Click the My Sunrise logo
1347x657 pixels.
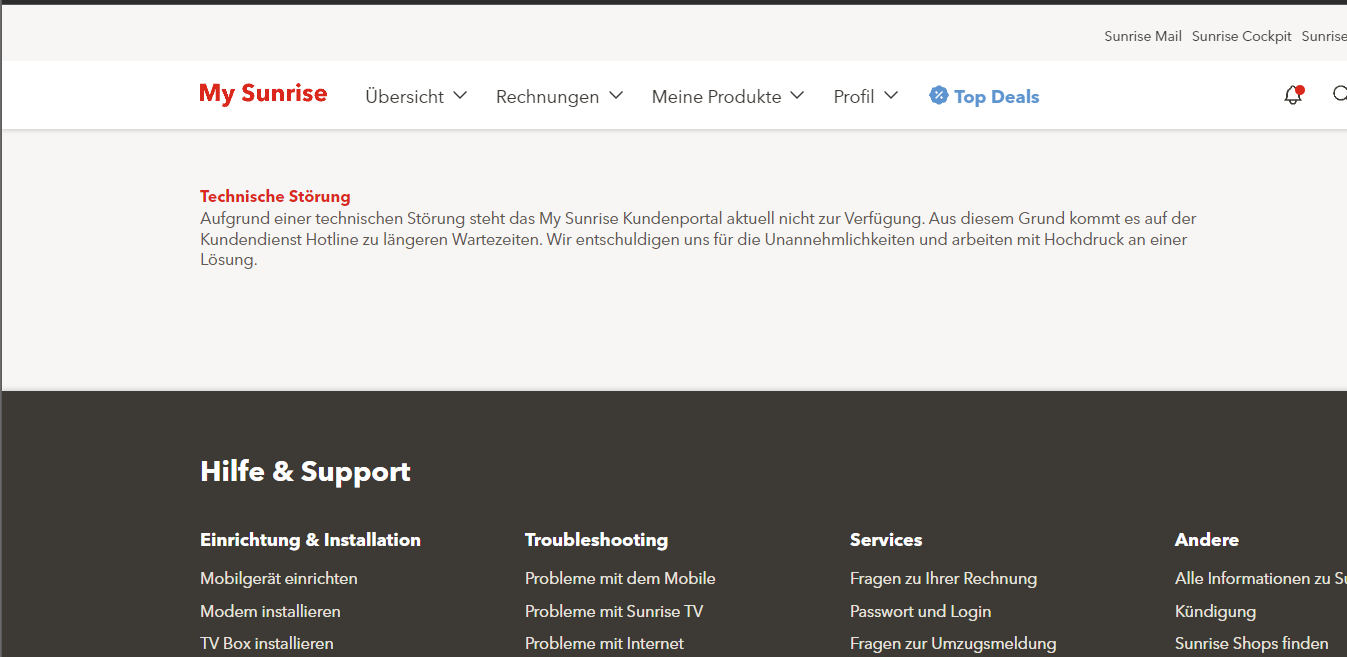[263, 94]
